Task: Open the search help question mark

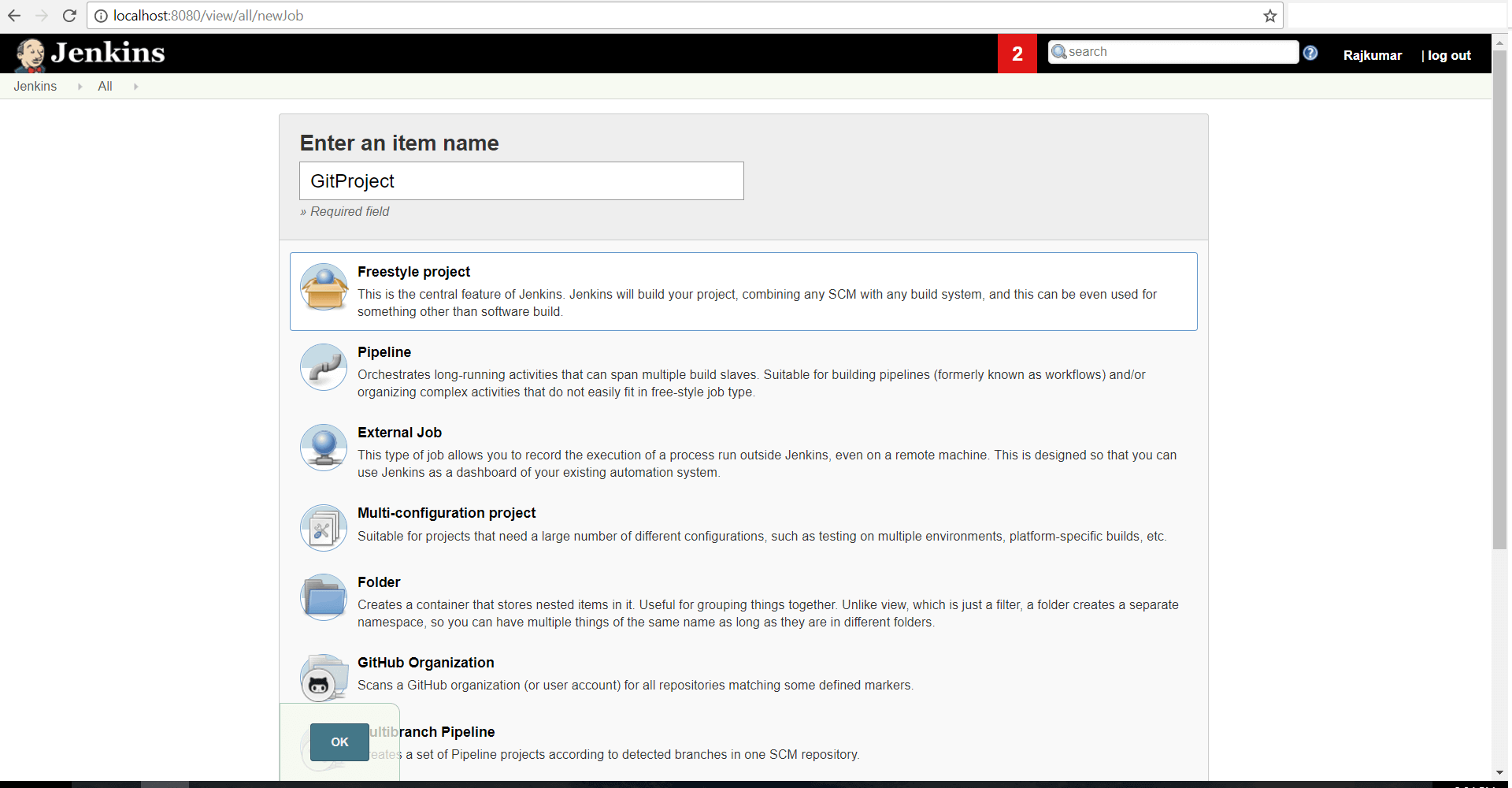Action: click(1310, 52)
